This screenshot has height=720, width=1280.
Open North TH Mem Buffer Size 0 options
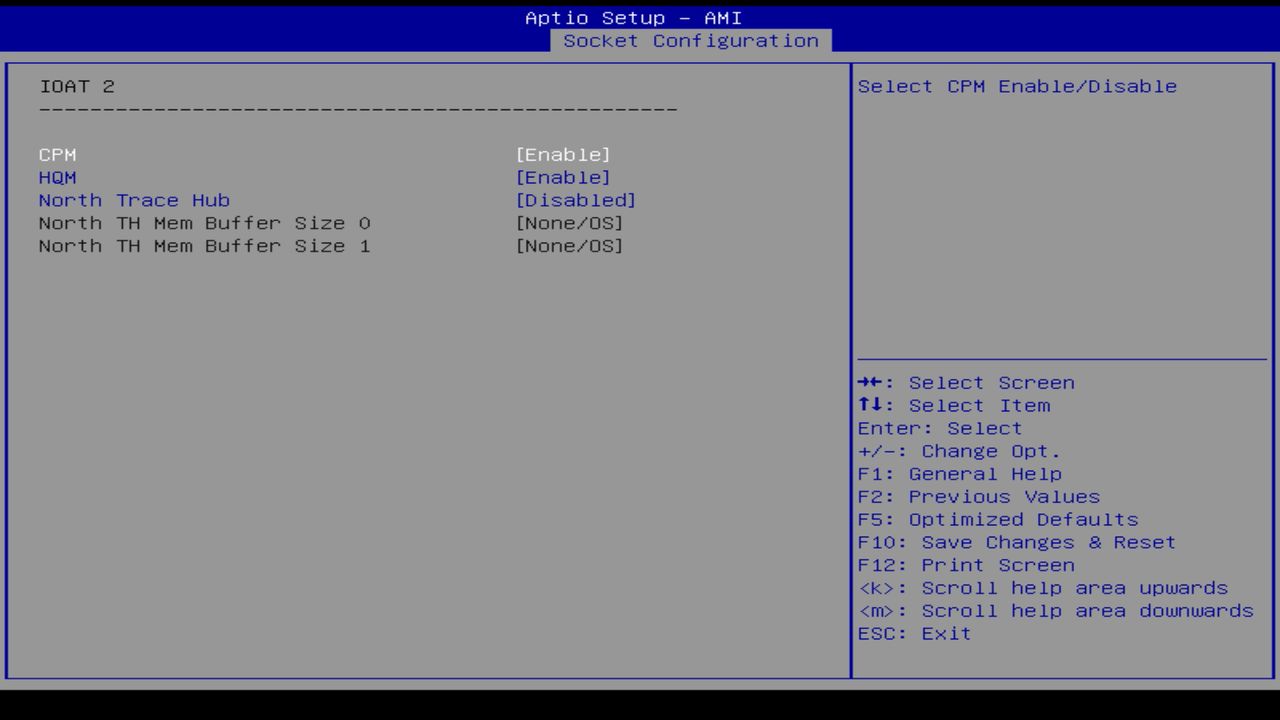pyautogui.click(x=570, y=223)
